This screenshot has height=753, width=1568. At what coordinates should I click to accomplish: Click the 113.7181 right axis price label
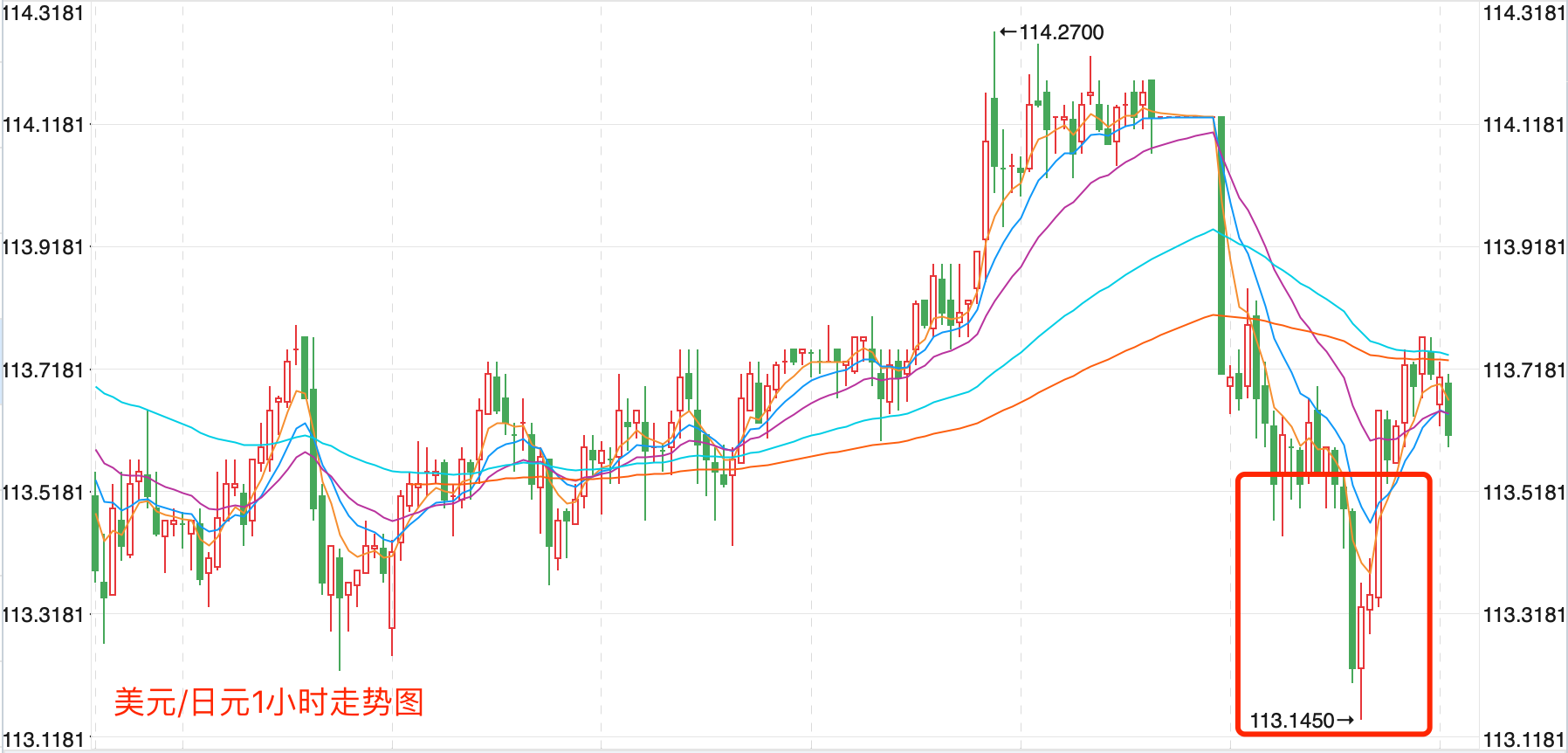click(x=1524, y=370)
